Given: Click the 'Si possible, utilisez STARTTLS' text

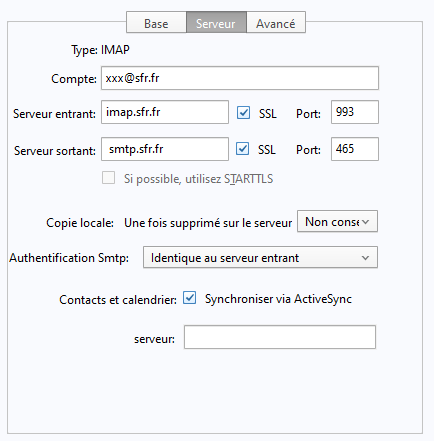Looking at the screenshot, I should point(199,179).
